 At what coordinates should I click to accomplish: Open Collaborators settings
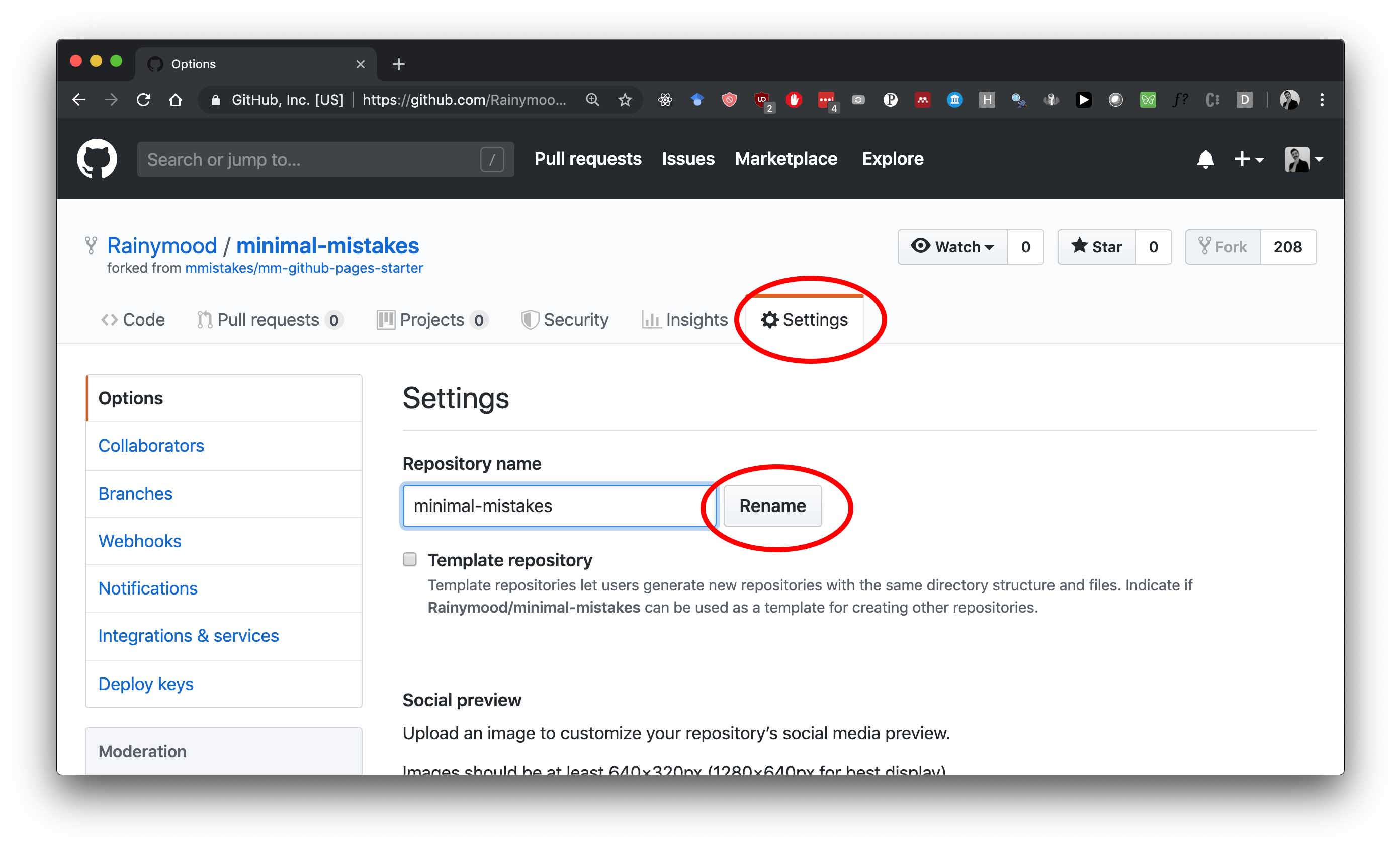(x=224, y=446)
